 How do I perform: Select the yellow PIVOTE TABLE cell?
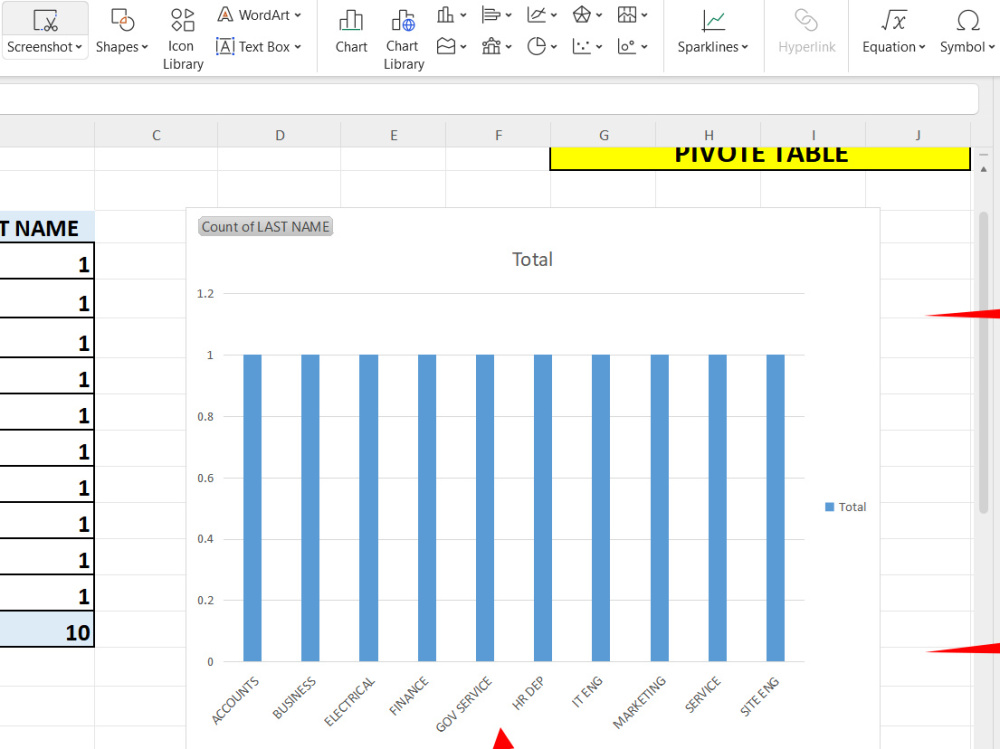click(x=760, y=158)
